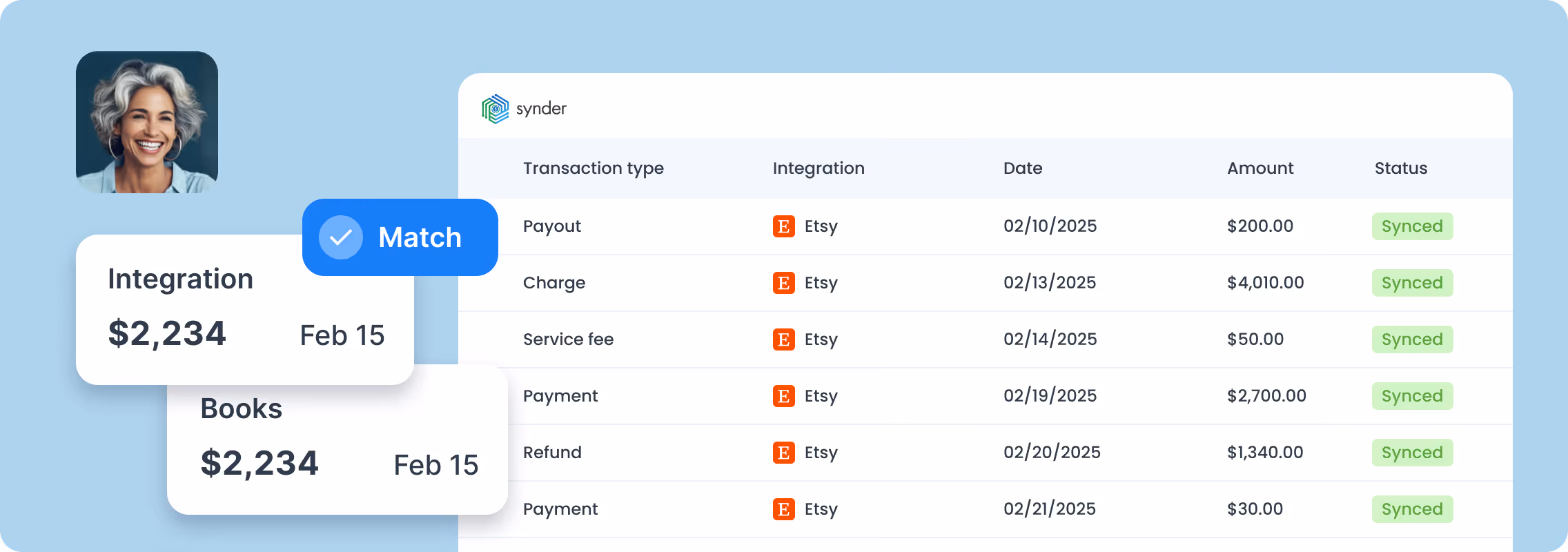The image size is (1568, 552).
Task: Select the Payment cell dated 02/19/2025
Action: click(x=560, y=396)
